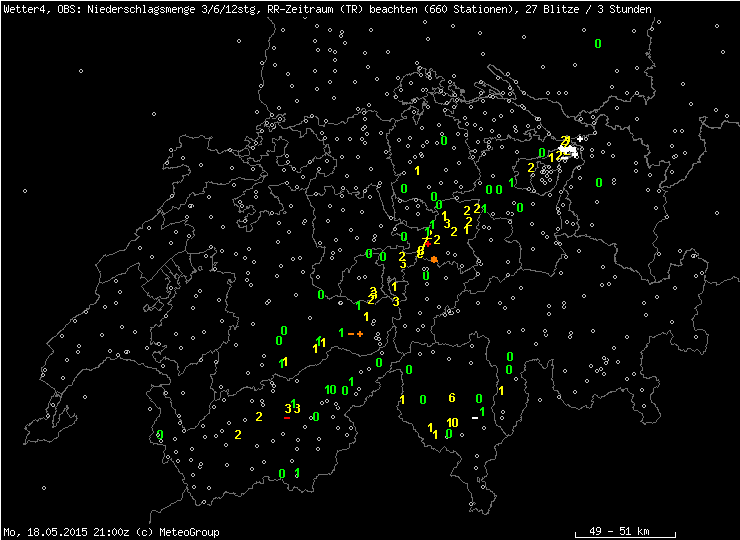Click the green '0 1' pair at bottom
This screenshot has width=740, height=540.
coord(289,473)
